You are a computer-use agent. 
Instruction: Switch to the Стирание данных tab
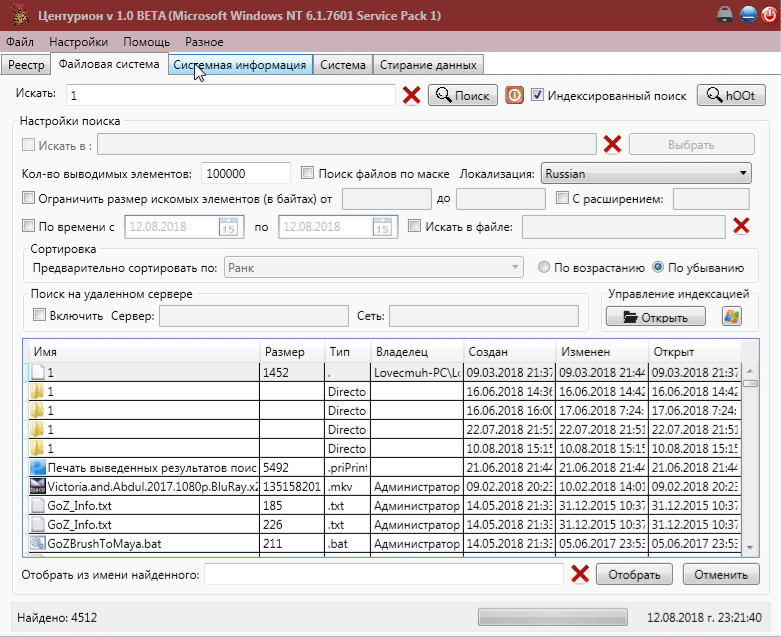(x=428, y=65)
